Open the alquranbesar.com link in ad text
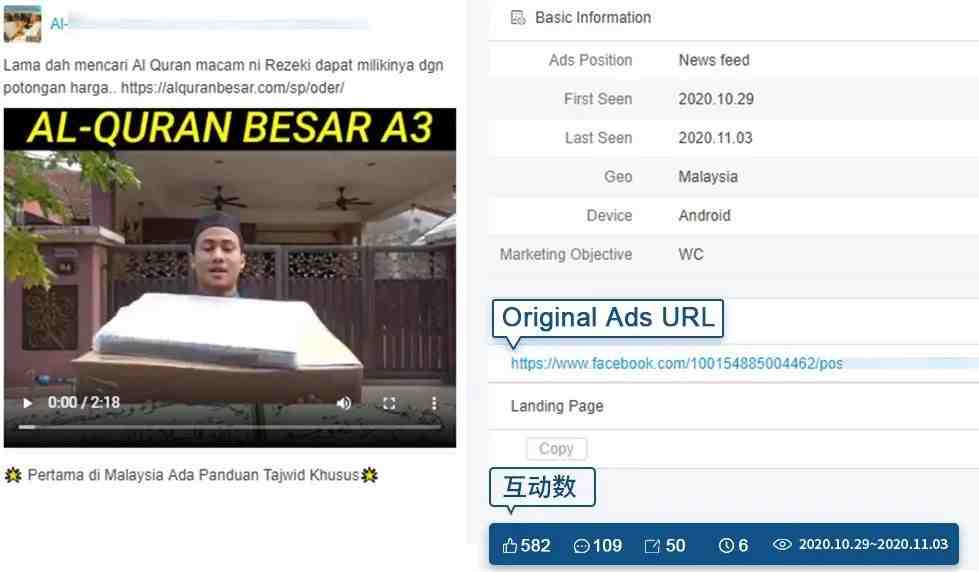This screenshot has width=979, height=572. (232, 87)
